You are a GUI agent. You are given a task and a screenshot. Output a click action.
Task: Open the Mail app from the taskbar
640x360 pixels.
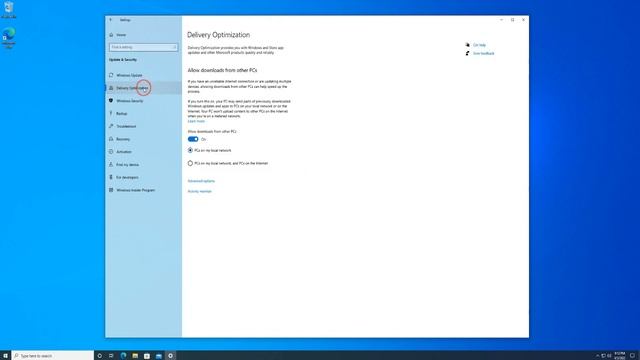pyautogui.click(x=159, y=356)
